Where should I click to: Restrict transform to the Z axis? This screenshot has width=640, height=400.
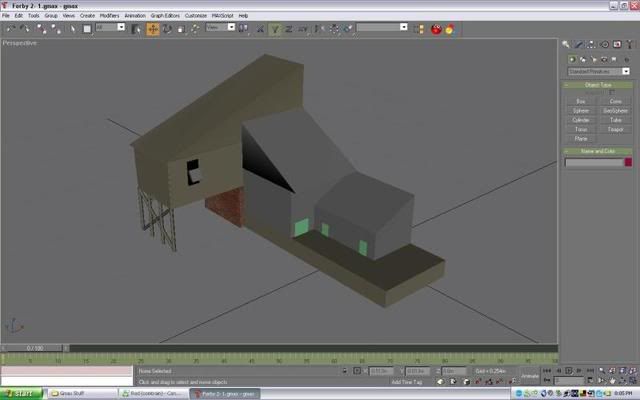pyautogui.click(x=289, y=29)
